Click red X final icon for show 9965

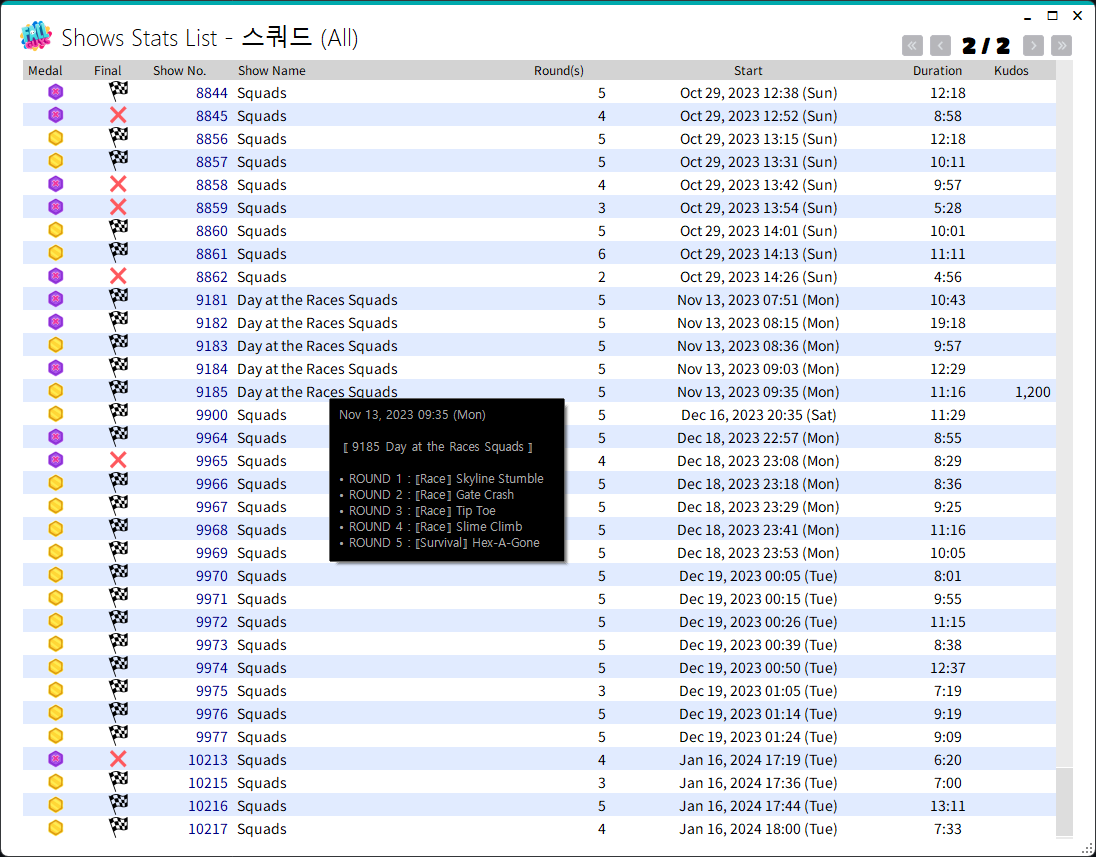(x=118, y=460)
